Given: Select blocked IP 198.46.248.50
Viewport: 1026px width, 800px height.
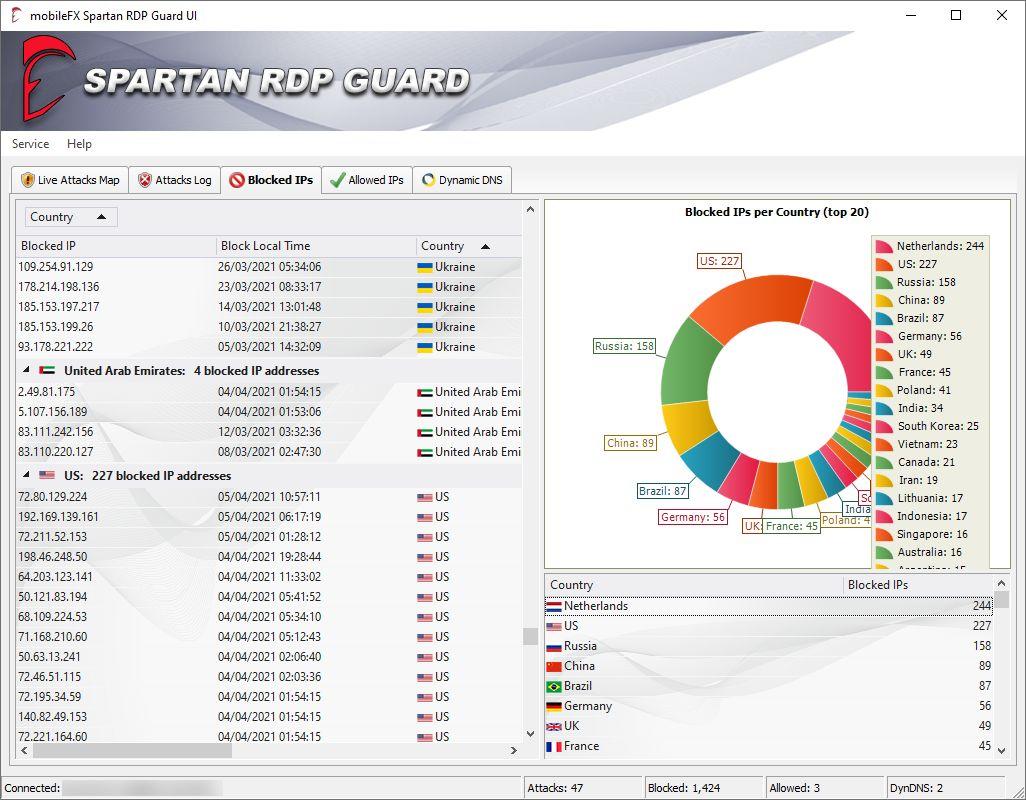Looking at the screenshot, I should [52, 557].
